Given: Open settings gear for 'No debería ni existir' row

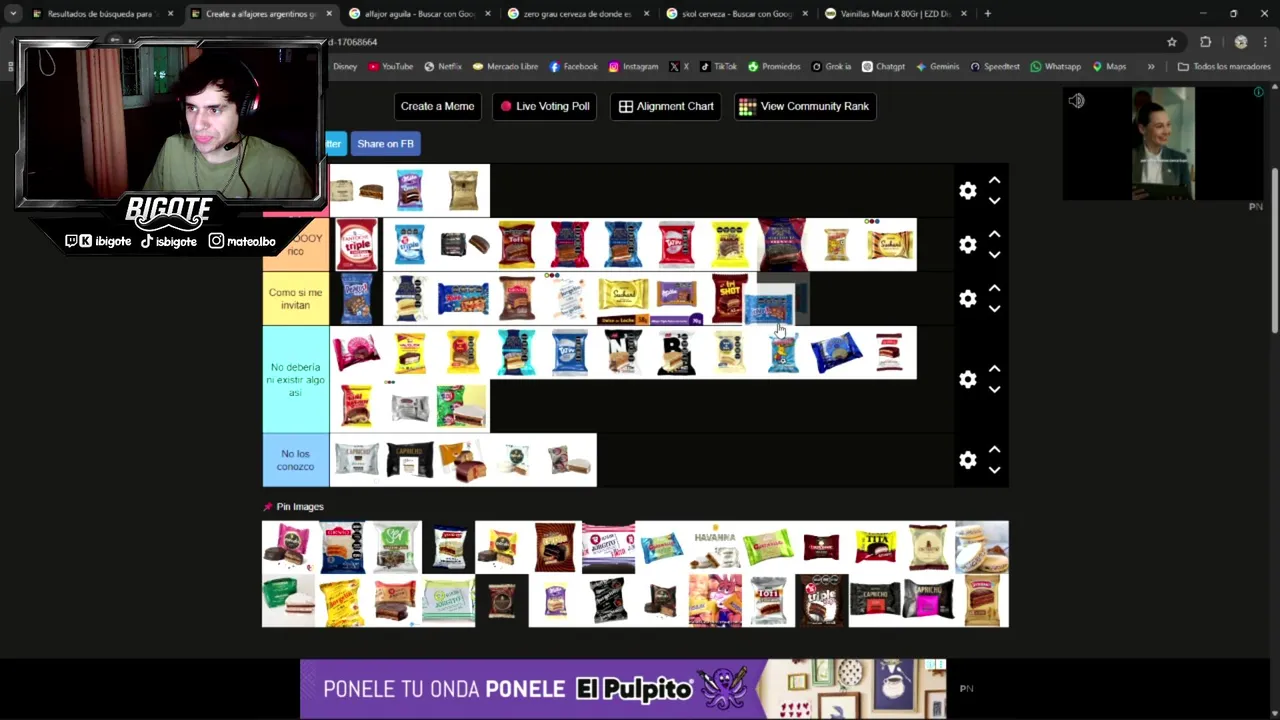Looking at the screenshot, I should point(967,379).
